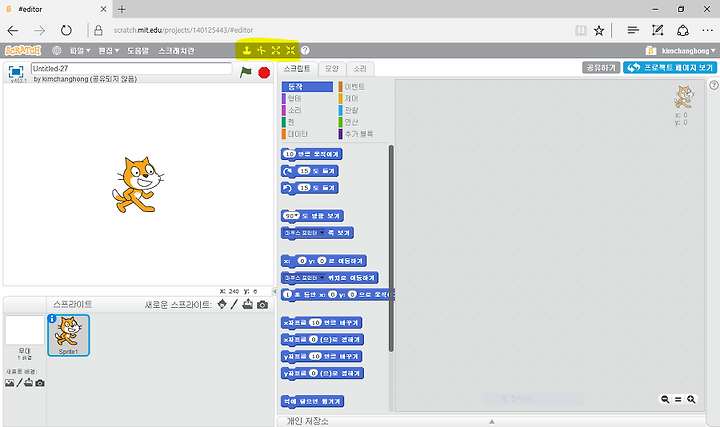Select the Shrink sprite tool
720x427 pixels.
290,51
